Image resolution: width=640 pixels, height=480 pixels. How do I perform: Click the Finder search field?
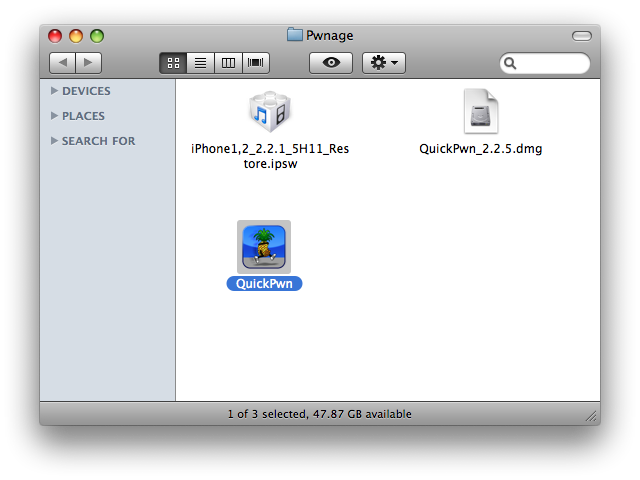(545, 63)
